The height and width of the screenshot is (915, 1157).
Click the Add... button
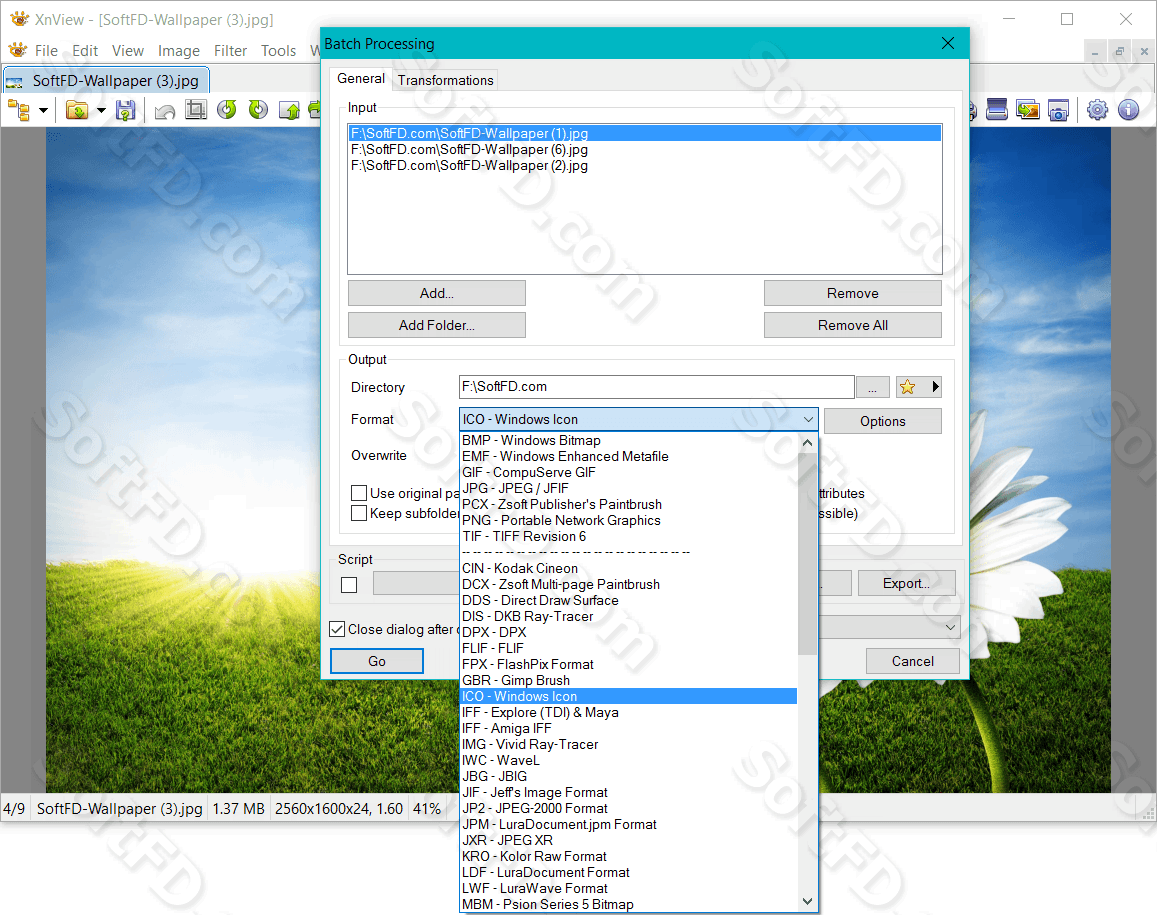[437, 293]
